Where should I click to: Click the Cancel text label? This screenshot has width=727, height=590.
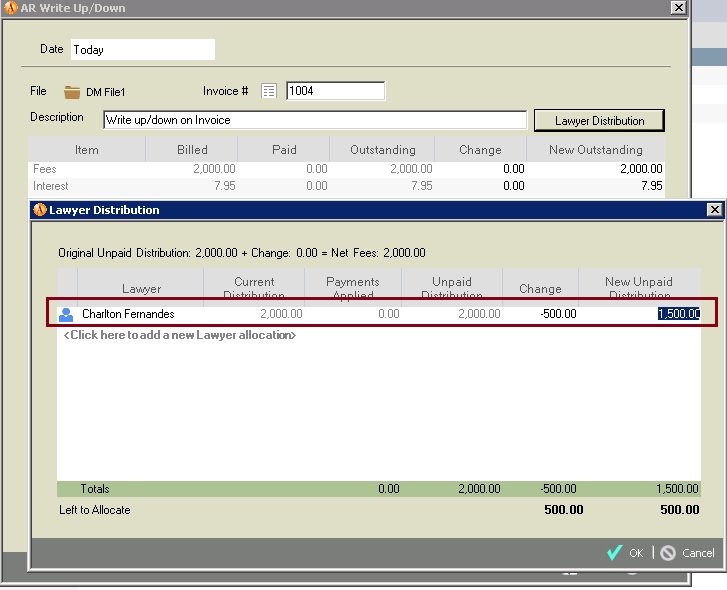coord(698,553)
